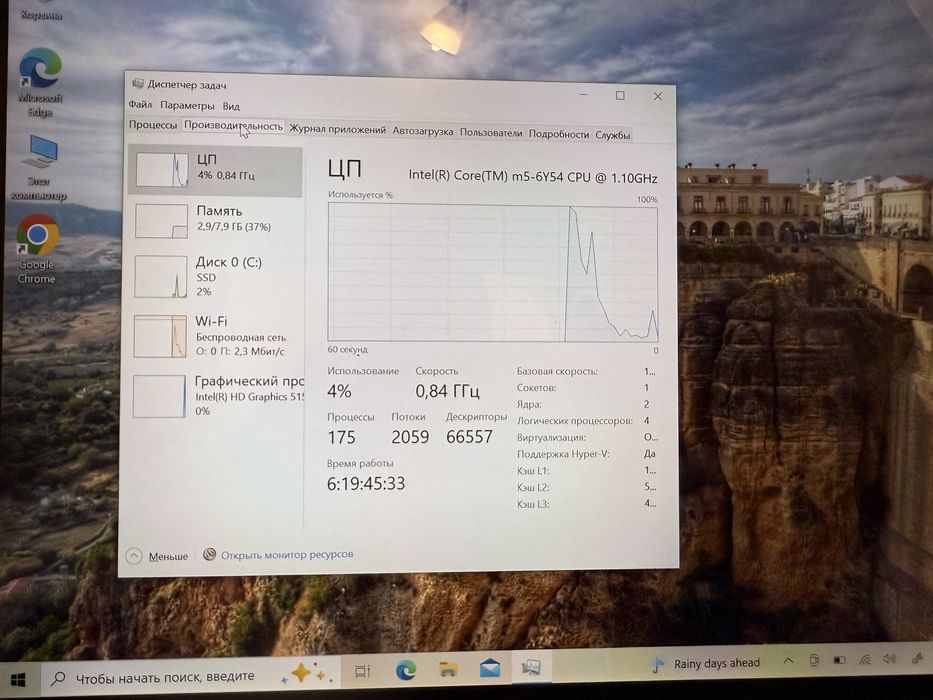This screenshot has width=933, height=700.
Task: Click the Task Manager taskbar icon
Action: tap(530, 667)
